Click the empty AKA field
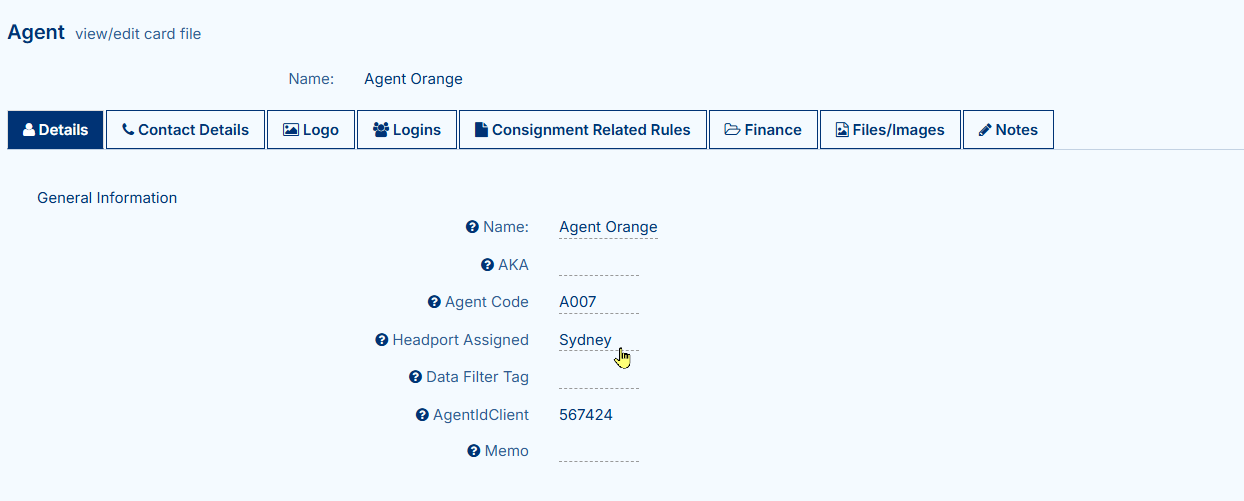Image resolution: width=1244 pixels, height=501 pixels. coord(598,266)
